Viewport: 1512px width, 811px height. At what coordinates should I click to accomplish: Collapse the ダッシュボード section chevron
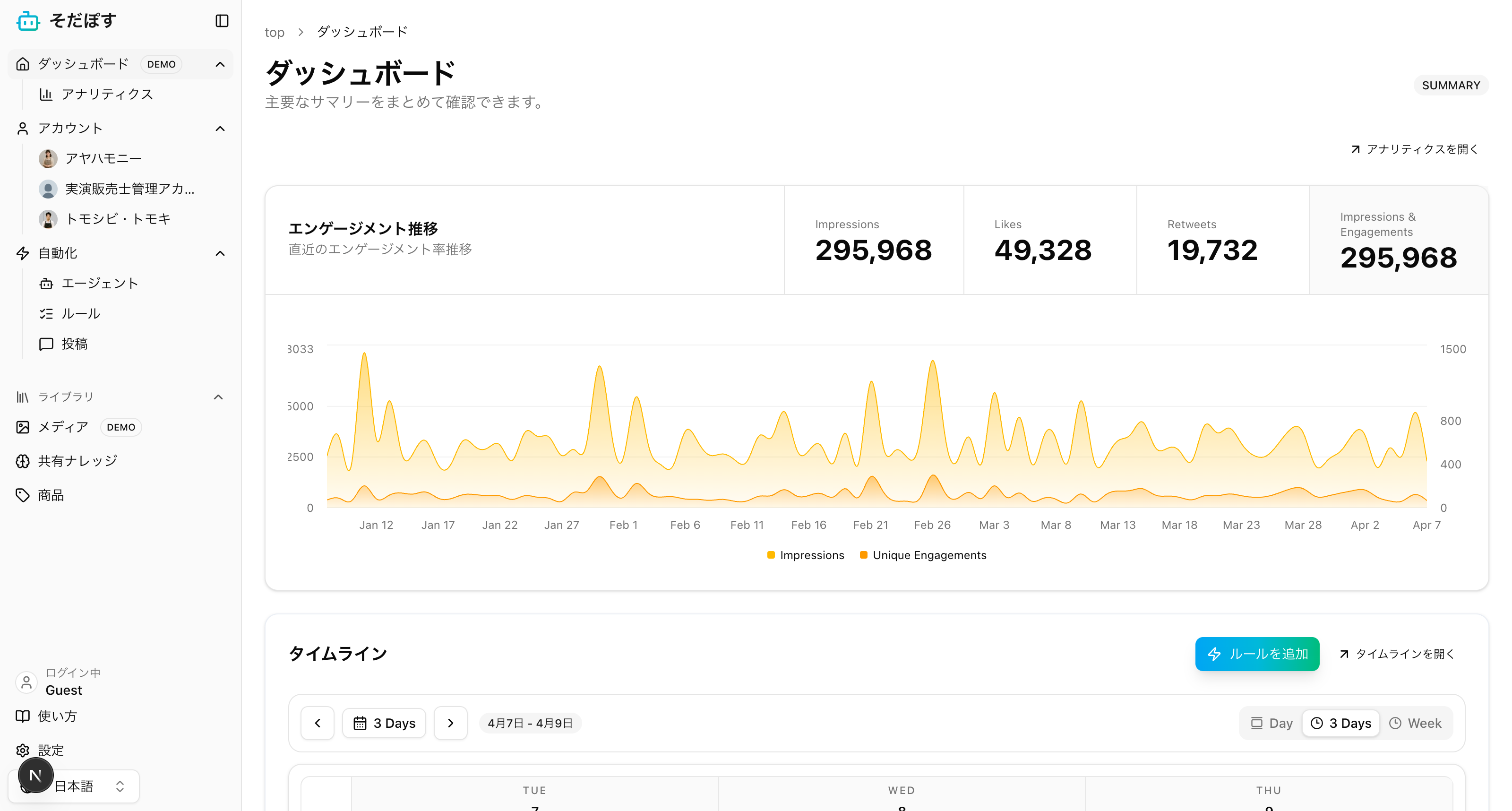220,64
